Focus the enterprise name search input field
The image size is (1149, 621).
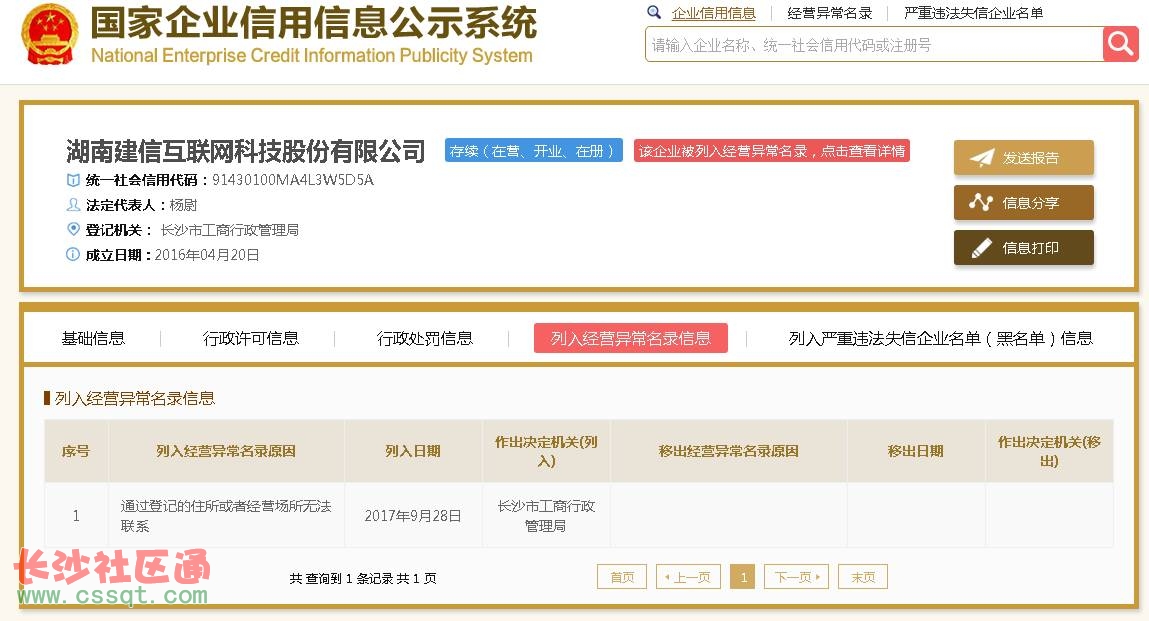pos(873,45)
